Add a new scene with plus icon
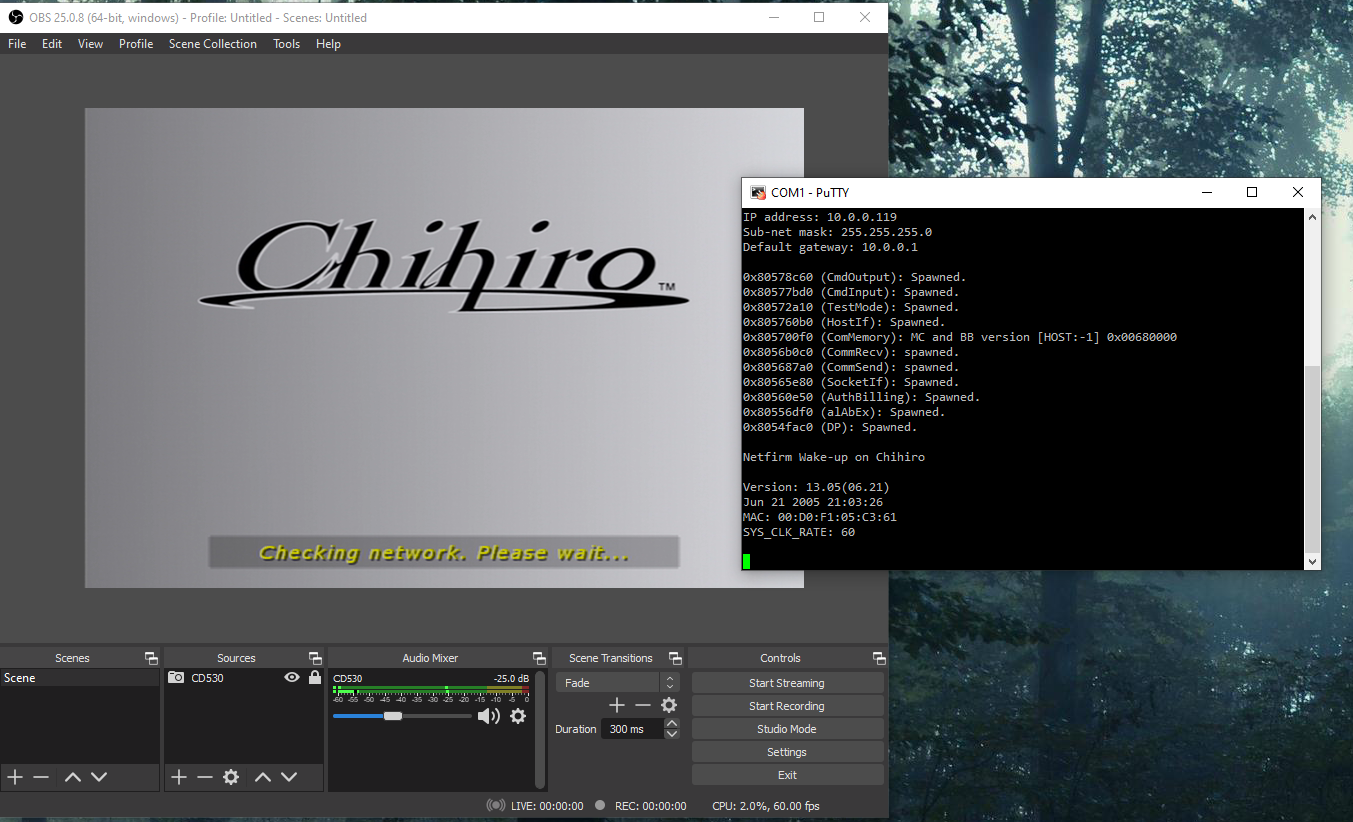1353x822 pixels. pos(15,777)
